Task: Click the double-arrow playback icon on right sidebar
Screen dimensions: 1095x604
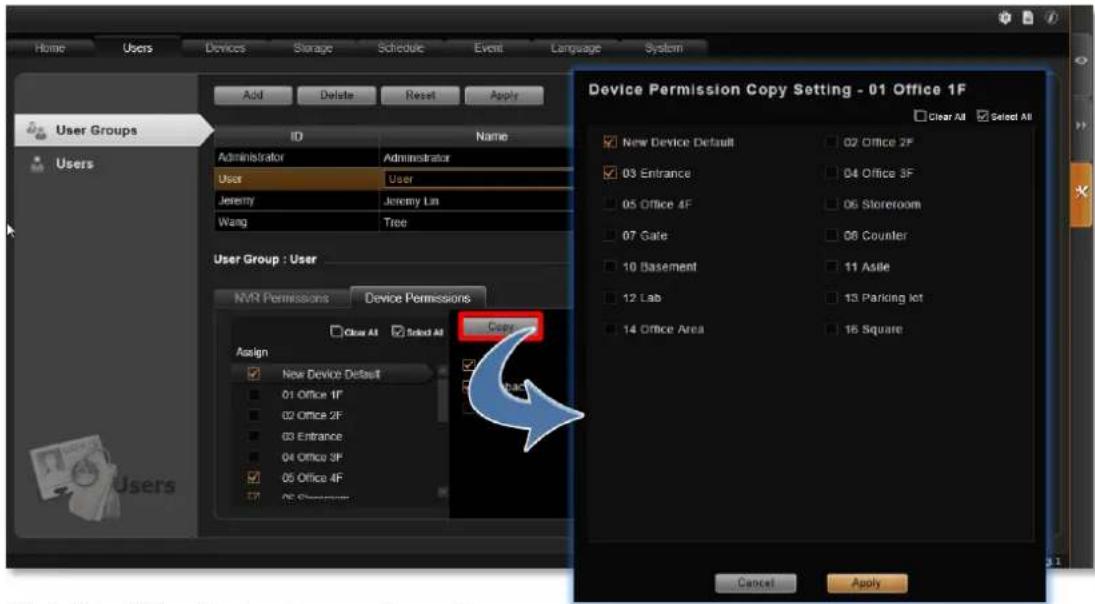Action: [x=1081, y=126]
